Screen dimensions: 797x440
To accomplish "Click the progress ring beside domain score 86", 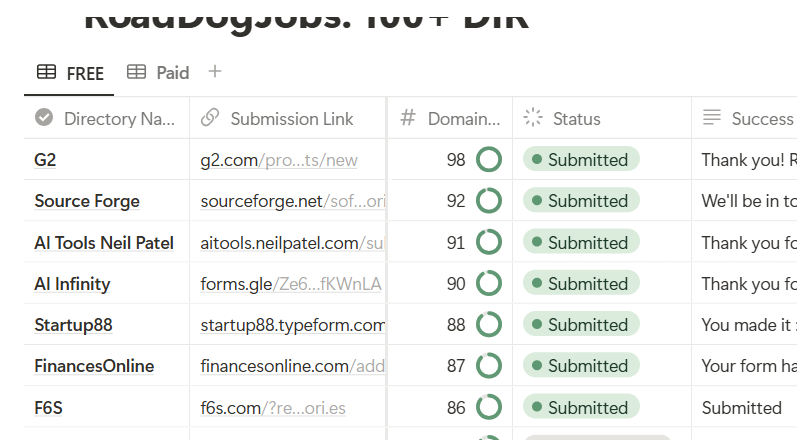I will (489, 407).
